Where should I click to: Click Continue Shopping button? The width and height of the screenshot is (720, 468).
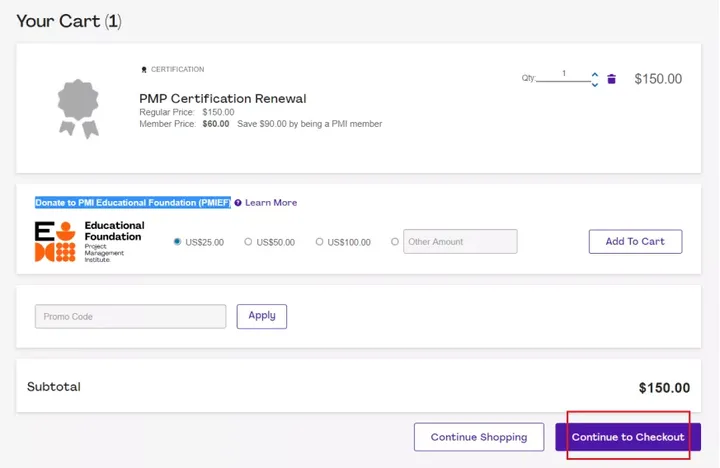[479, 437]
